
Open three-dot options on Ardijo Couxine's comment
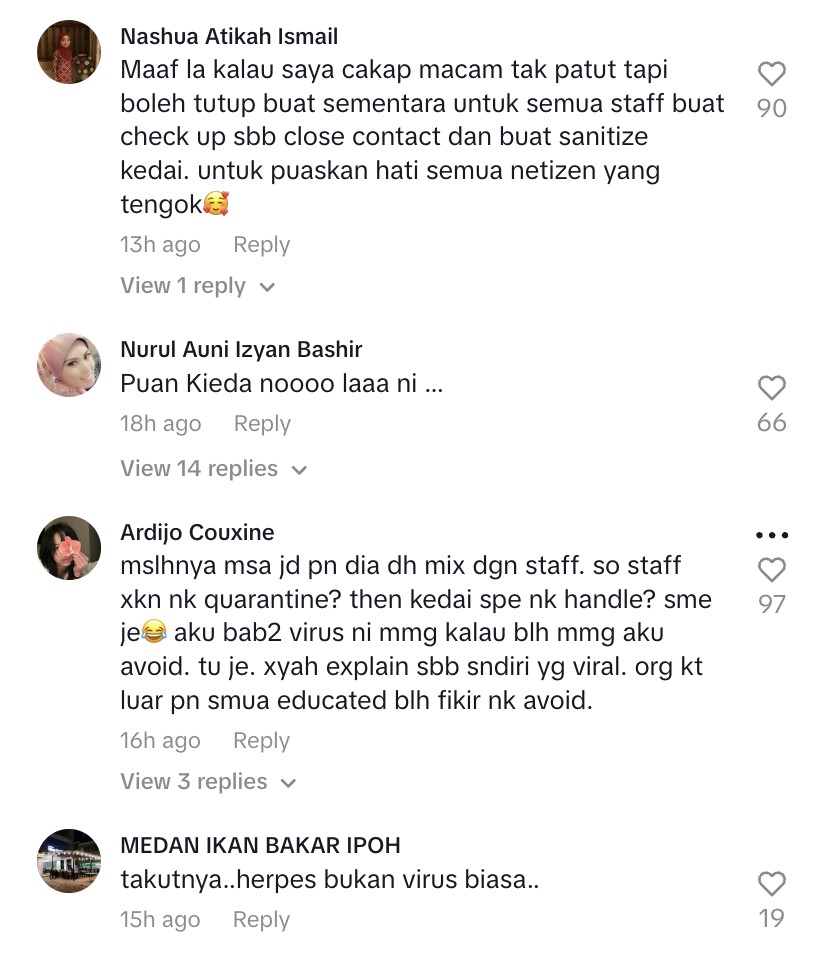coord(772,535)
